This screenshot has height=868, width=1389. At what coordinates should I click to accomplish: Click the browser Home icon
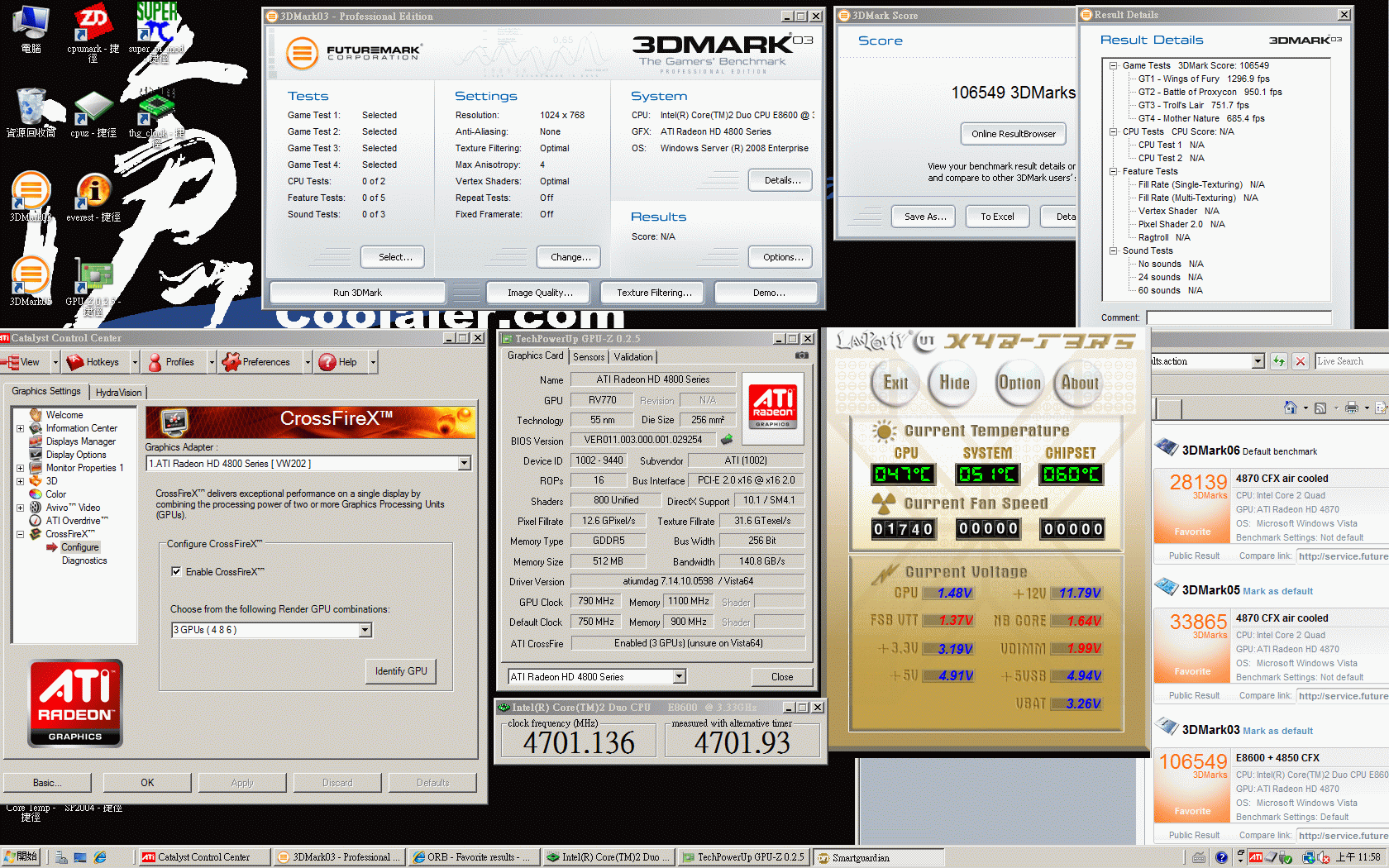click(1291, 408)
